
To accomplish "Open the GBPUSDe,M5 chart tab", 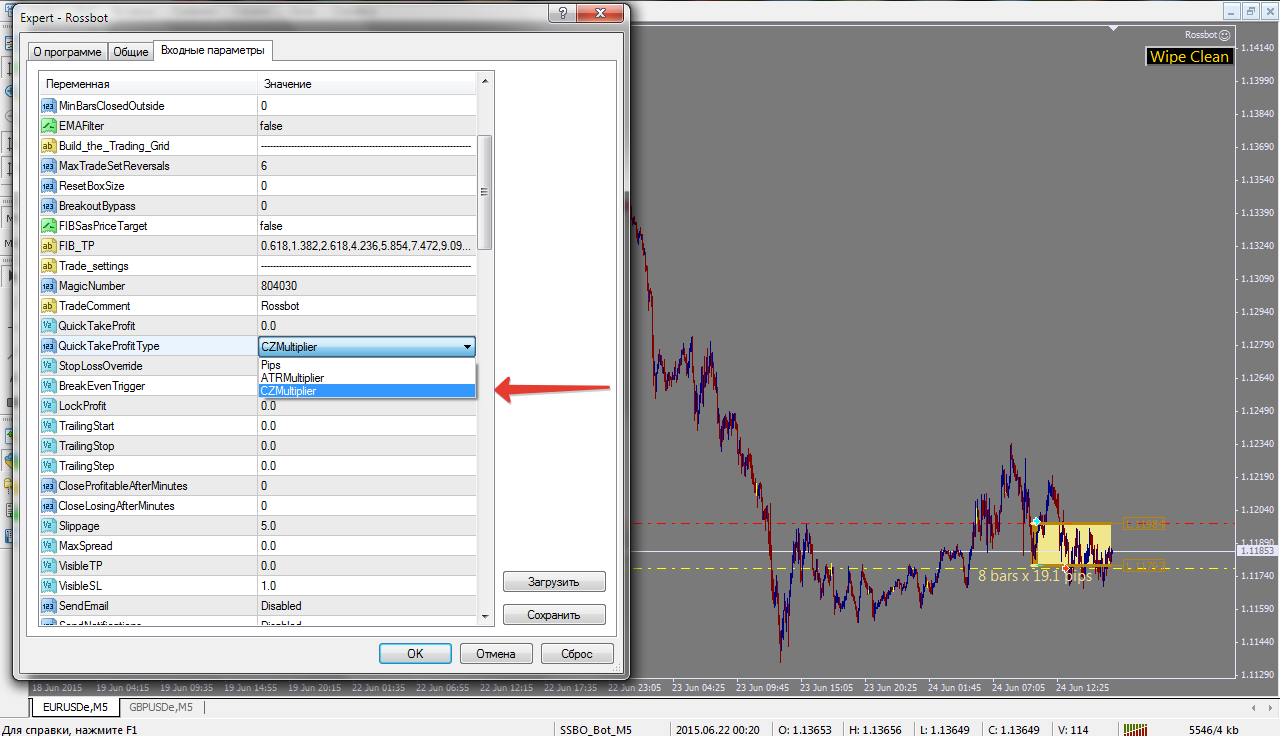I will 161,707.
